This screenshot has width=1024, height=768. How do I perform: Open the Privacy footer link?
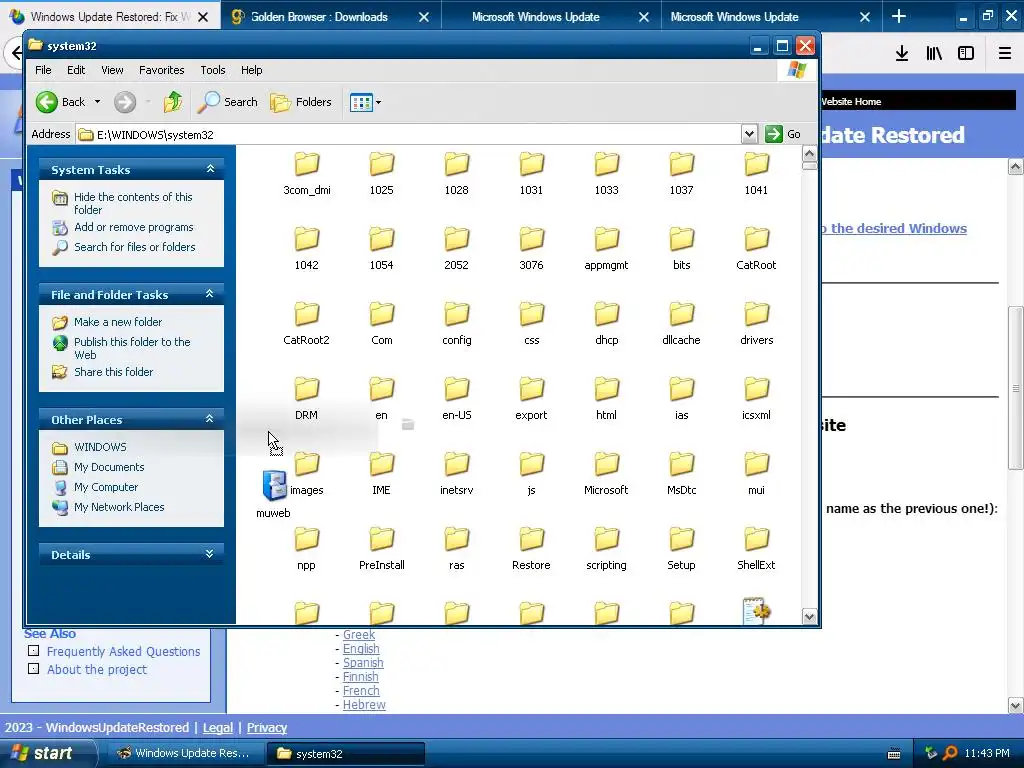pos(266,728)
